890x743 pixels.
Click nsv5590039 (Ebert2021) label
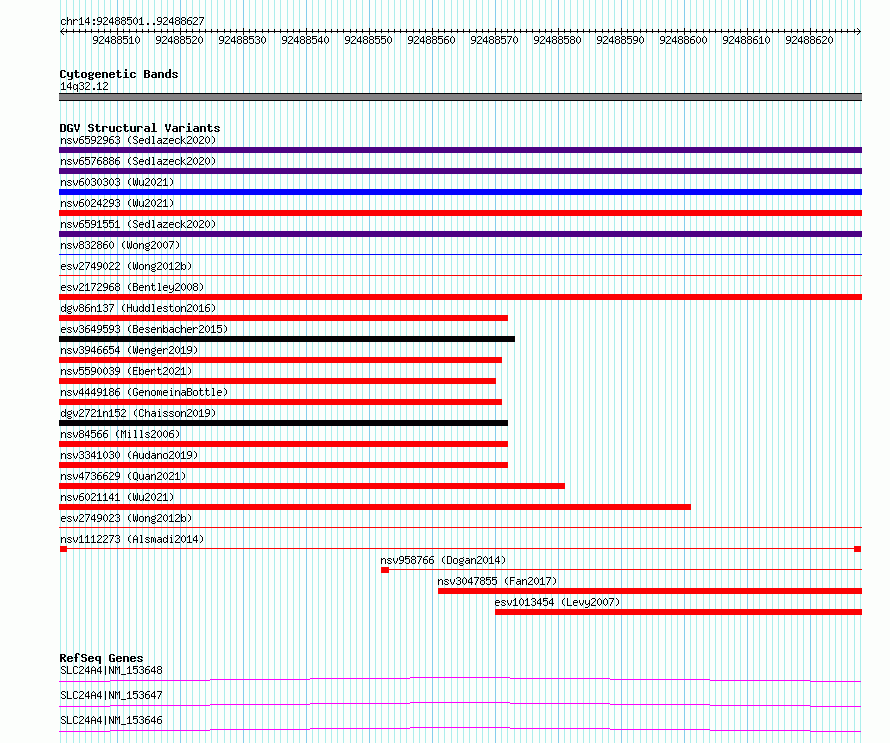126,371
